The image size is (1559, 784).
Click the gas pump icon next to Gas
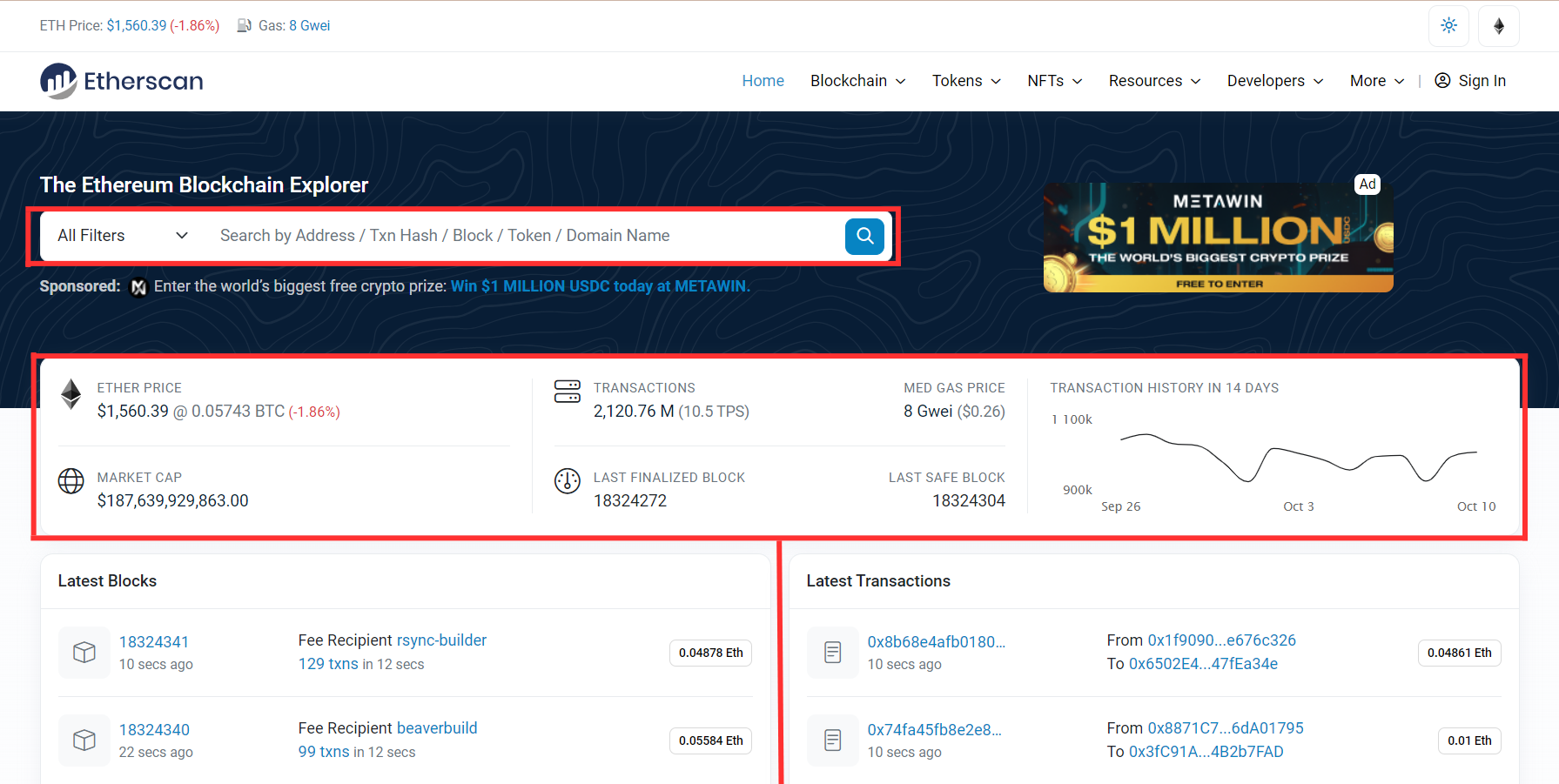[x=243, y=25]
